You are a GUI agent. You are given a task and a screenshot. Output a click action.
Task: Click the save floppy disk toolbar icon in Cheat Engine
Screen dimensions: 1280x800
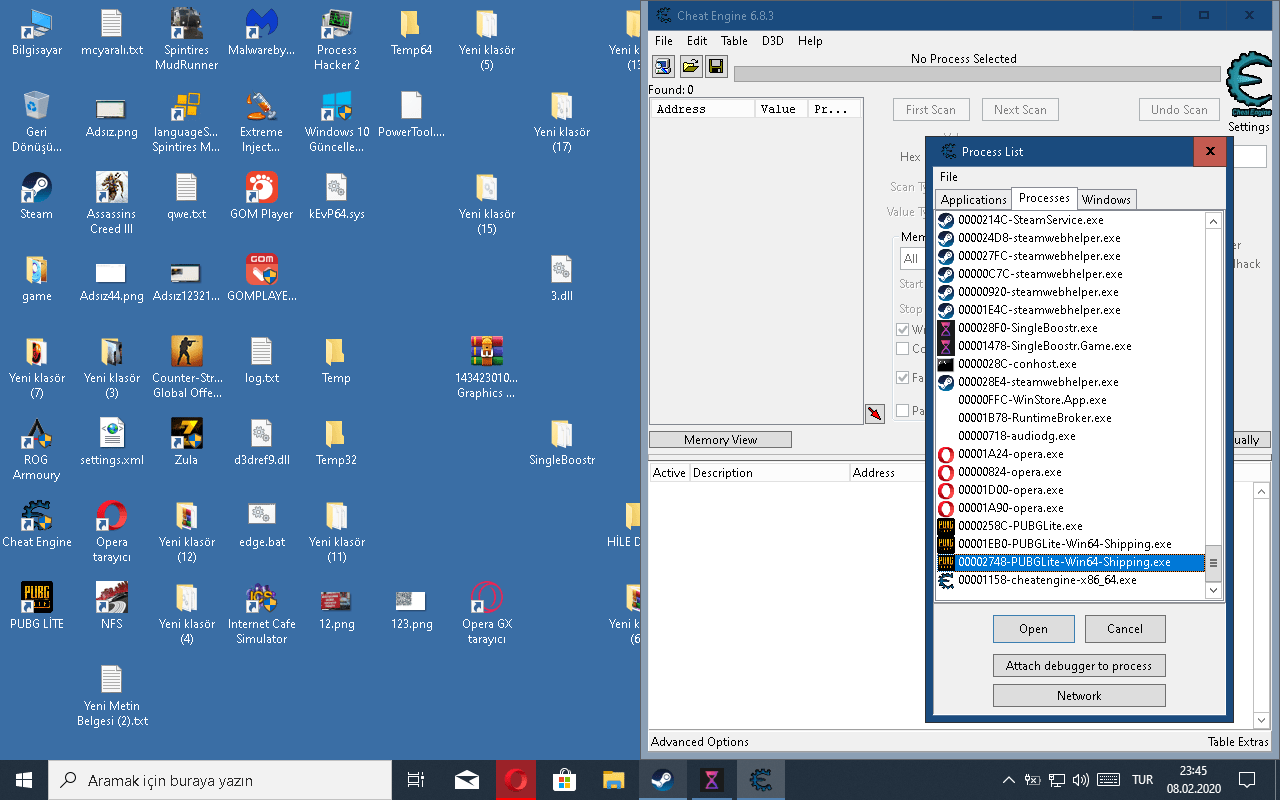[716, 66]
